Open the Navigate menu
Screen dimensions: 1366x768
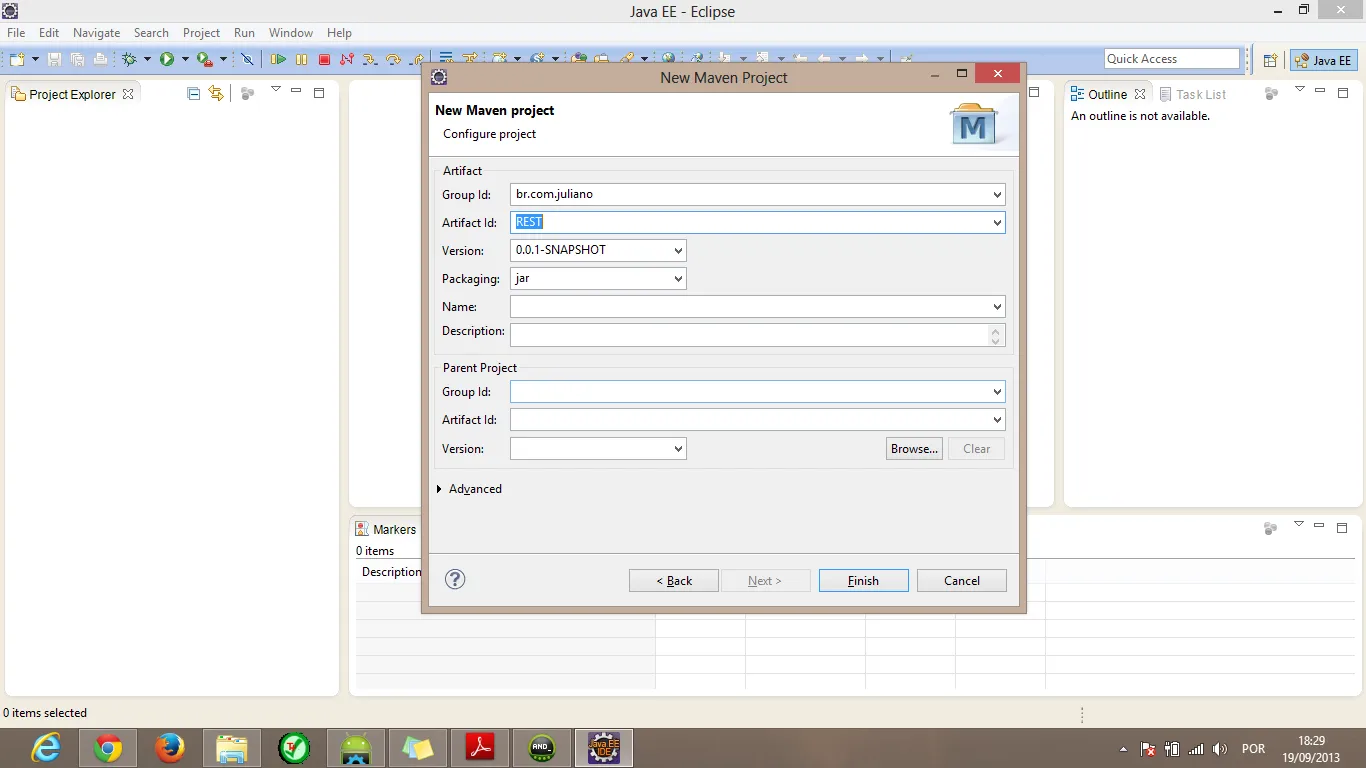click(96, 33)
